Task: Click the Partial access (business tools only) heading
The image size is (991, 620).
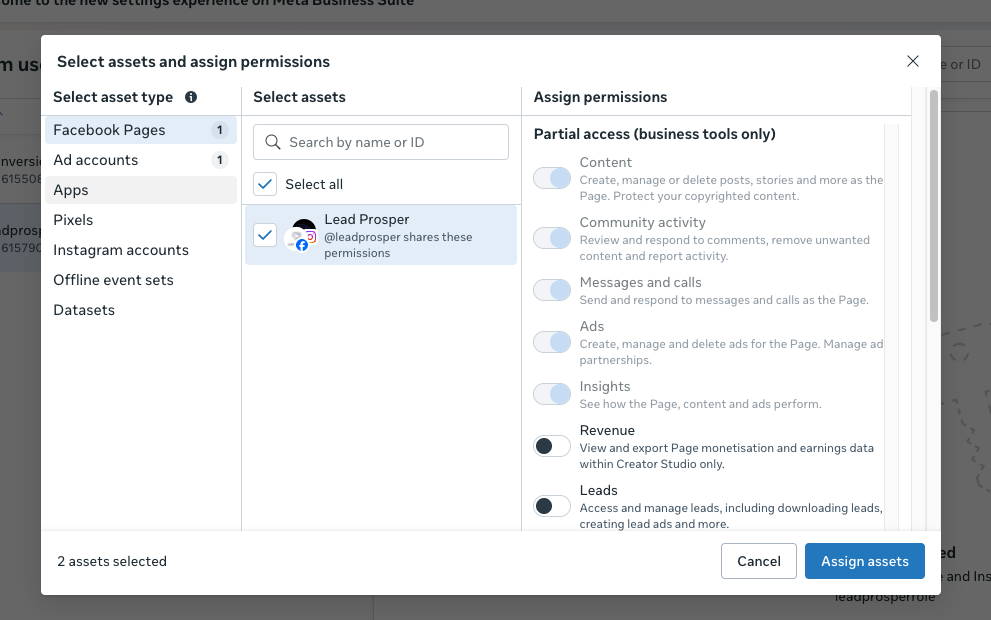Action: 654,134
